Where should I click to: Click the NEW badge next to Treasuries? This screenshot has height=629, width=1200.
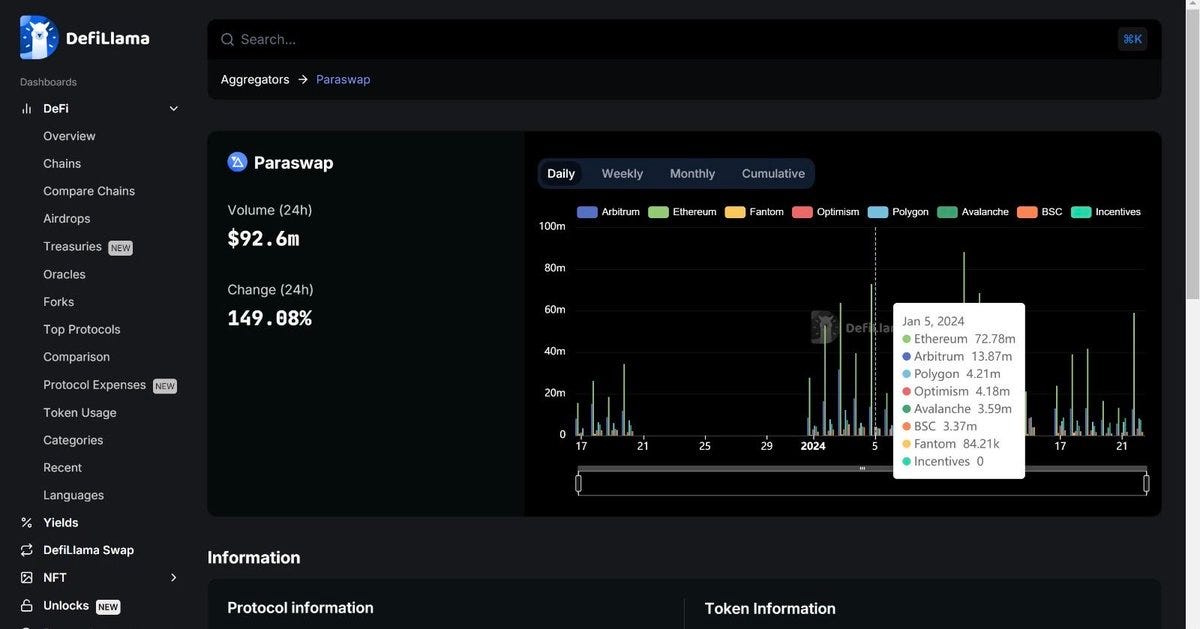click(120, 248)
